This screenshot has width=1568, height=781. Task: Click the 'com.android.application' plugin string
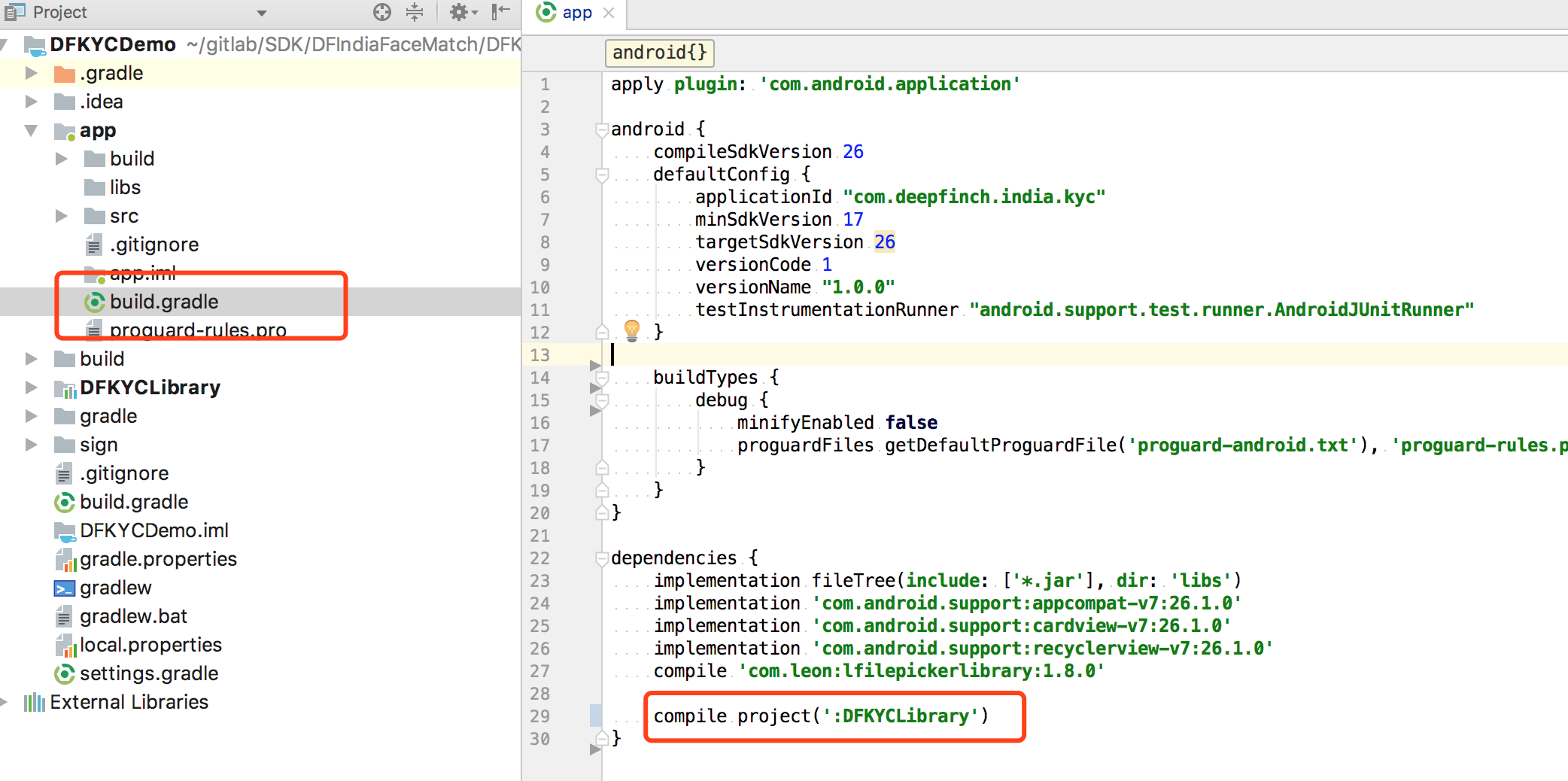[889, 84]
